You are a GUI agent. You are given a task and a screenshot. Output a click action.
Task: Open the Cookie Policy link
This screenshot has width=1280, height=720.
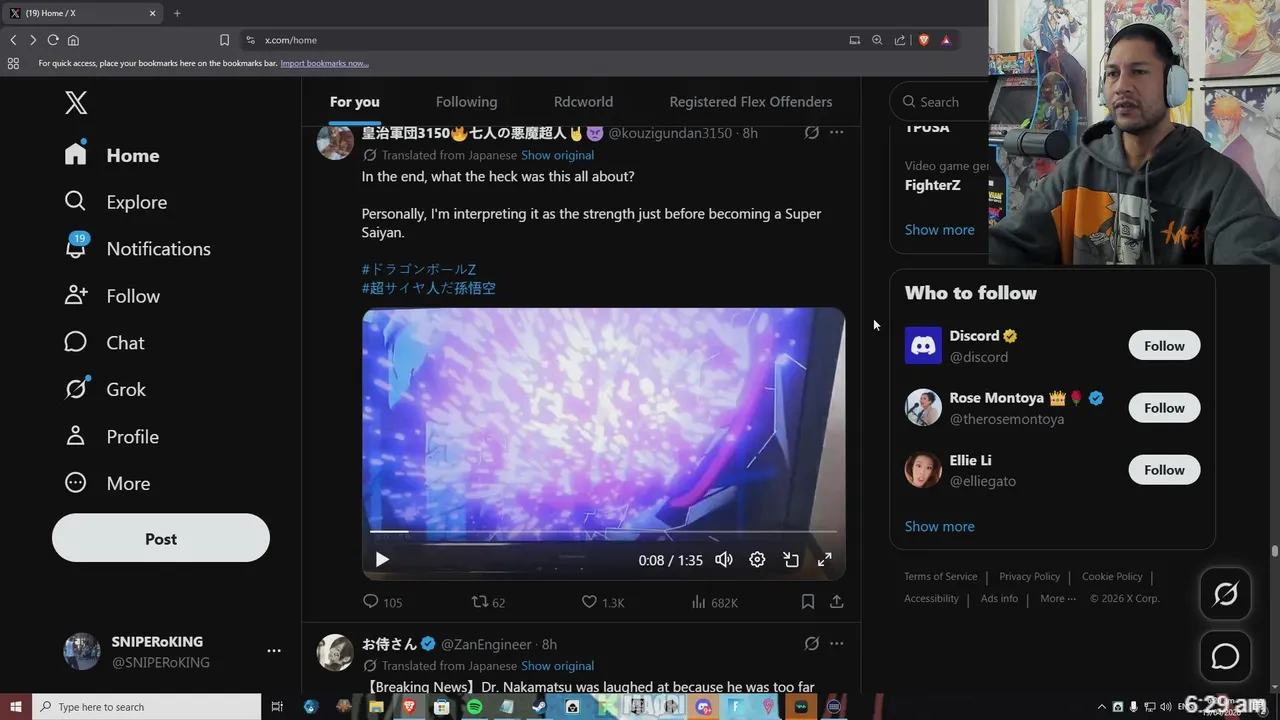click(1112, 577)
